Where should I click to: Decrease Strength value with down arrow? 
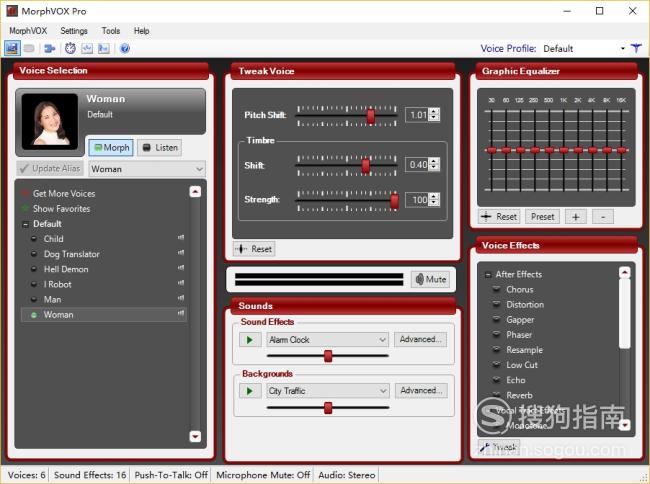[434, 203]
